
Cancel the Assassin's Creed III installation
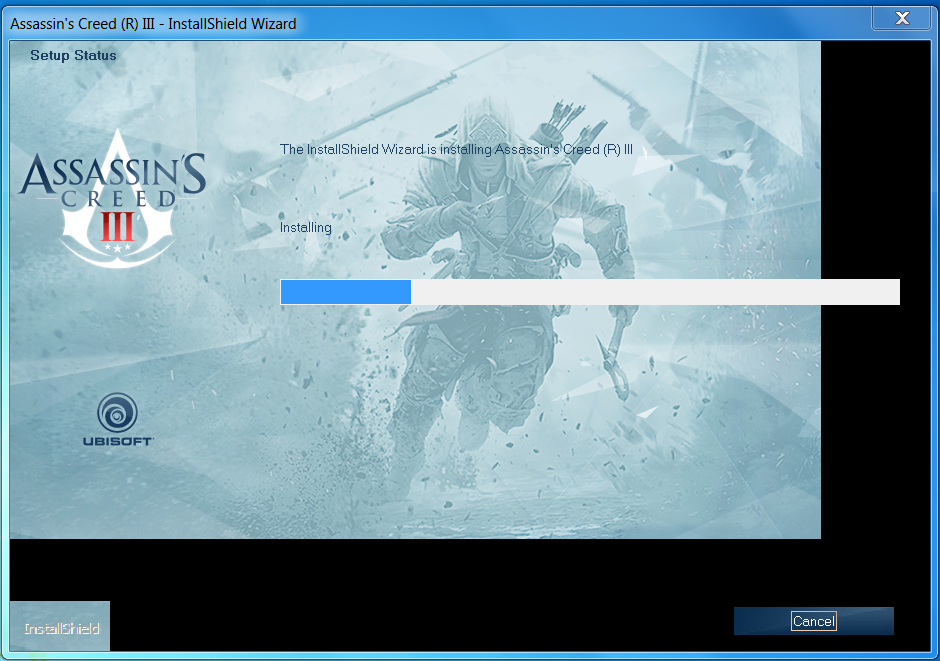click(x=813, y=621)
